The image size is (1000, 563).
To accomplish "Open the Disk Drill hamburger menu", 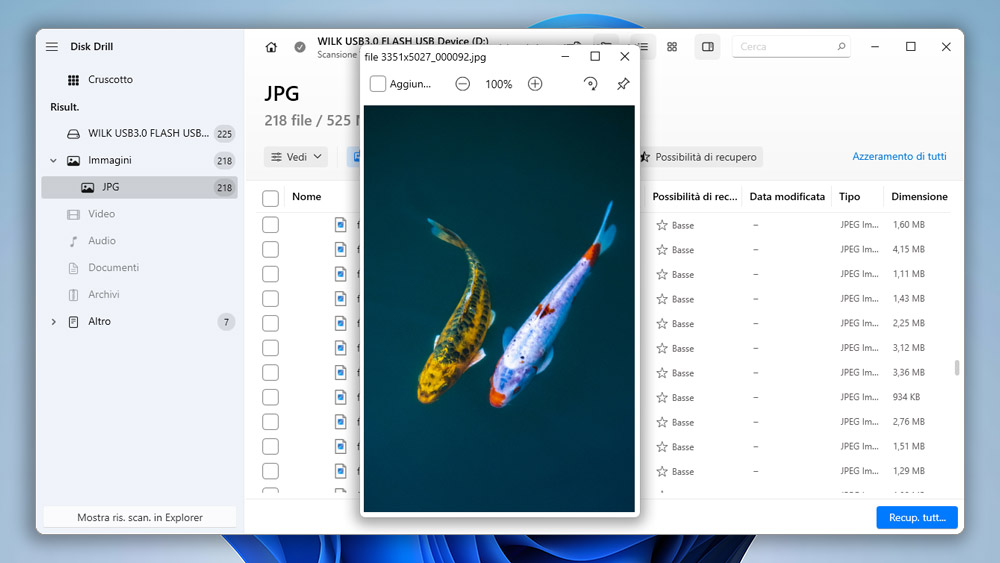I will [x=52, y=47].
